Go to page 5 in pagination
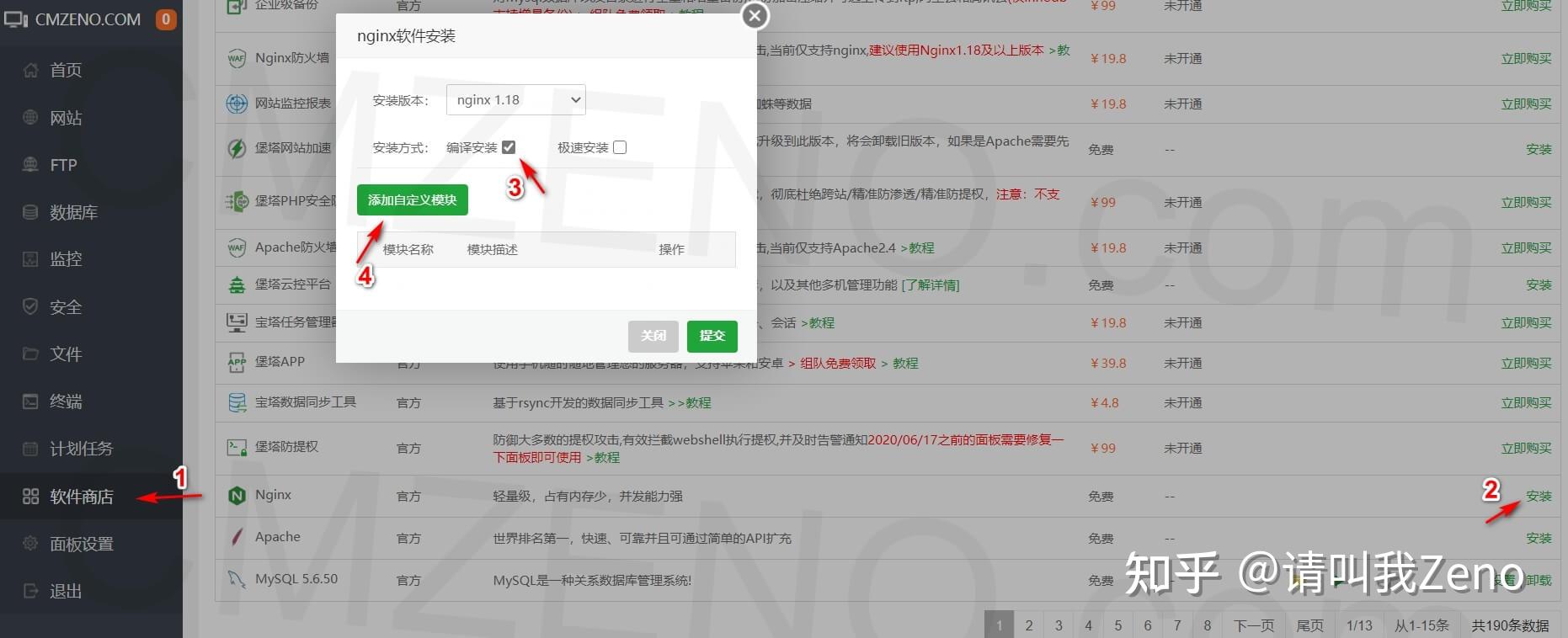Viewport: 1568px width, 638px height. pyautogui.click(x=1118, y=625)
